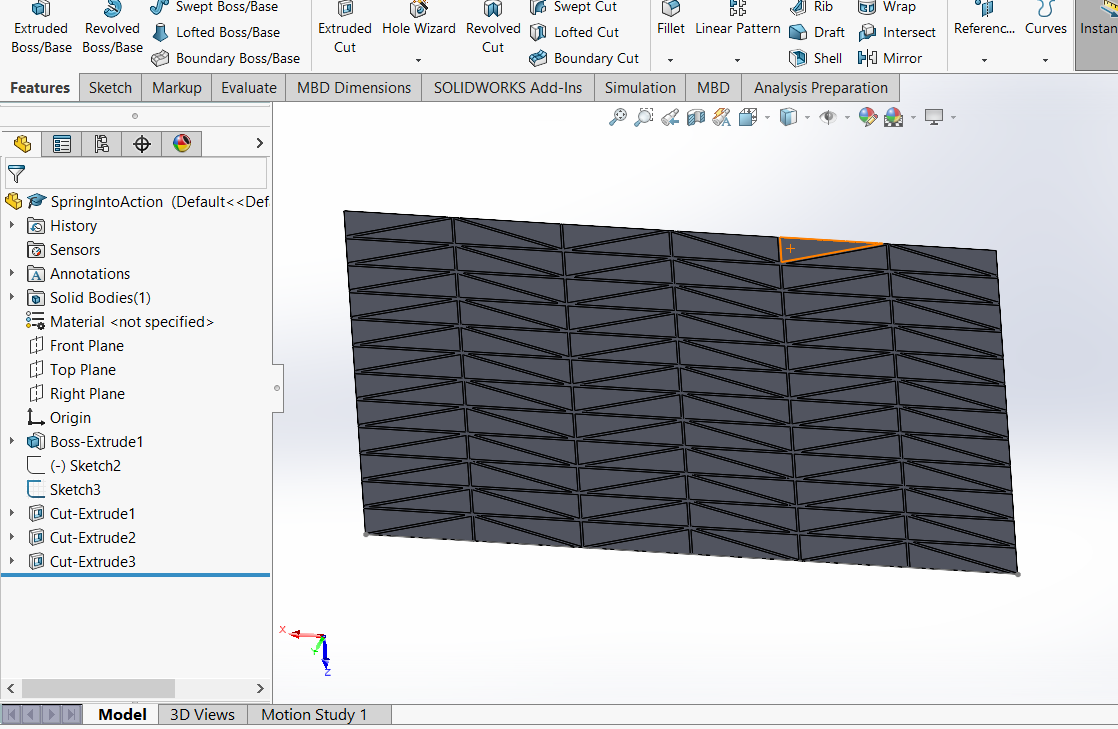1118x729 pixels.
Task: Open Hole Wizard tool
Action: [419, 21]
